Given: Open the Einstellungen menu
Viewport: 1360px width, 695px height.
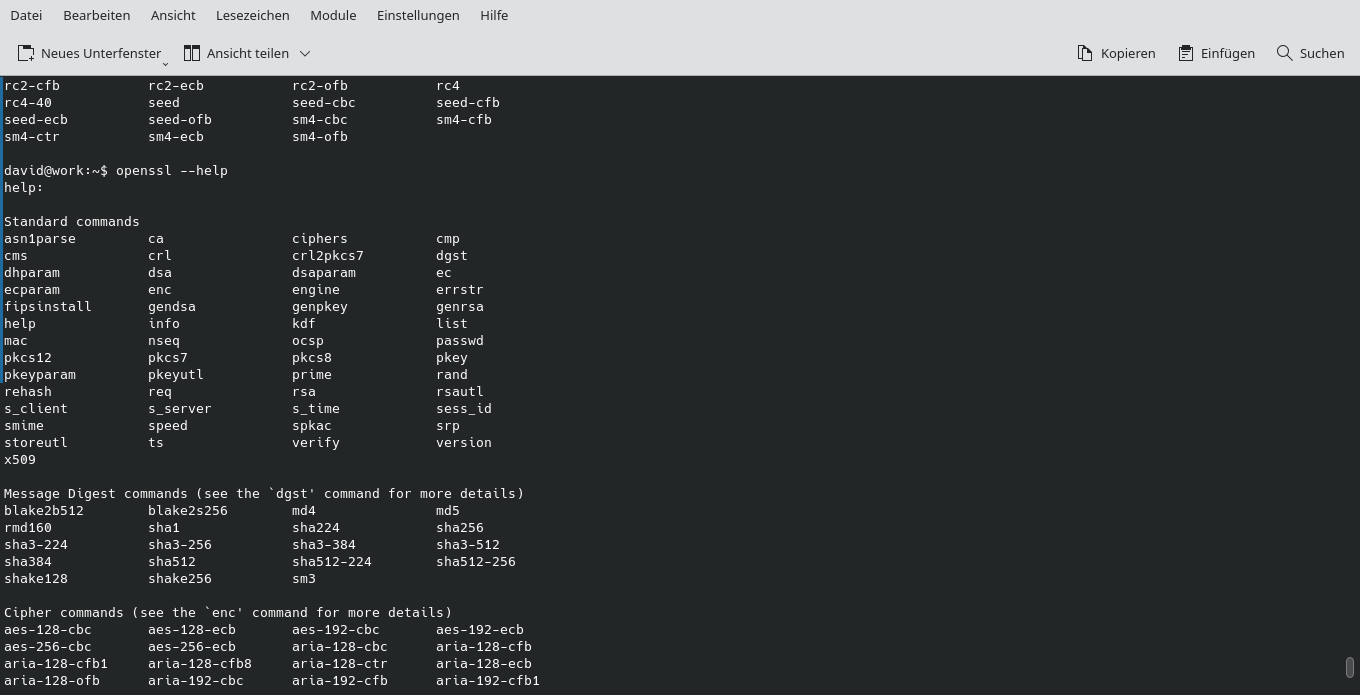Looking at the screenshot, I should coord(418,15).
